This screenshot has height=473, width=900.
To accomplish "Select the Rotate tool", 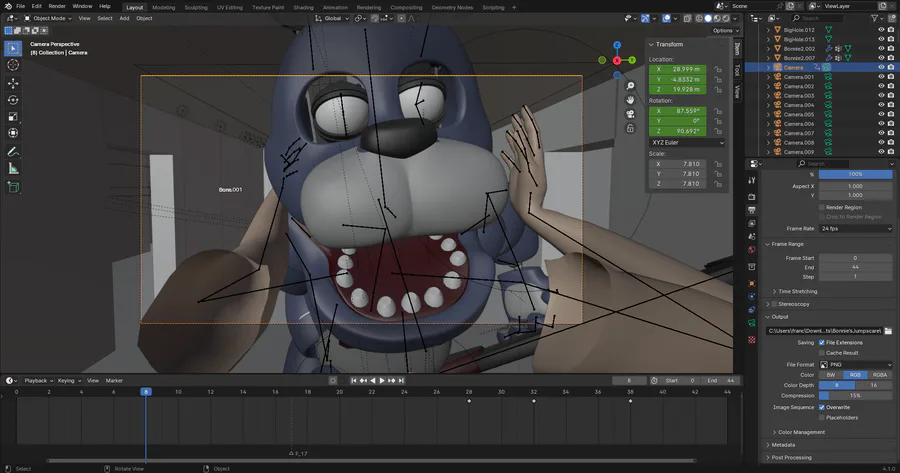I will 13,100.
